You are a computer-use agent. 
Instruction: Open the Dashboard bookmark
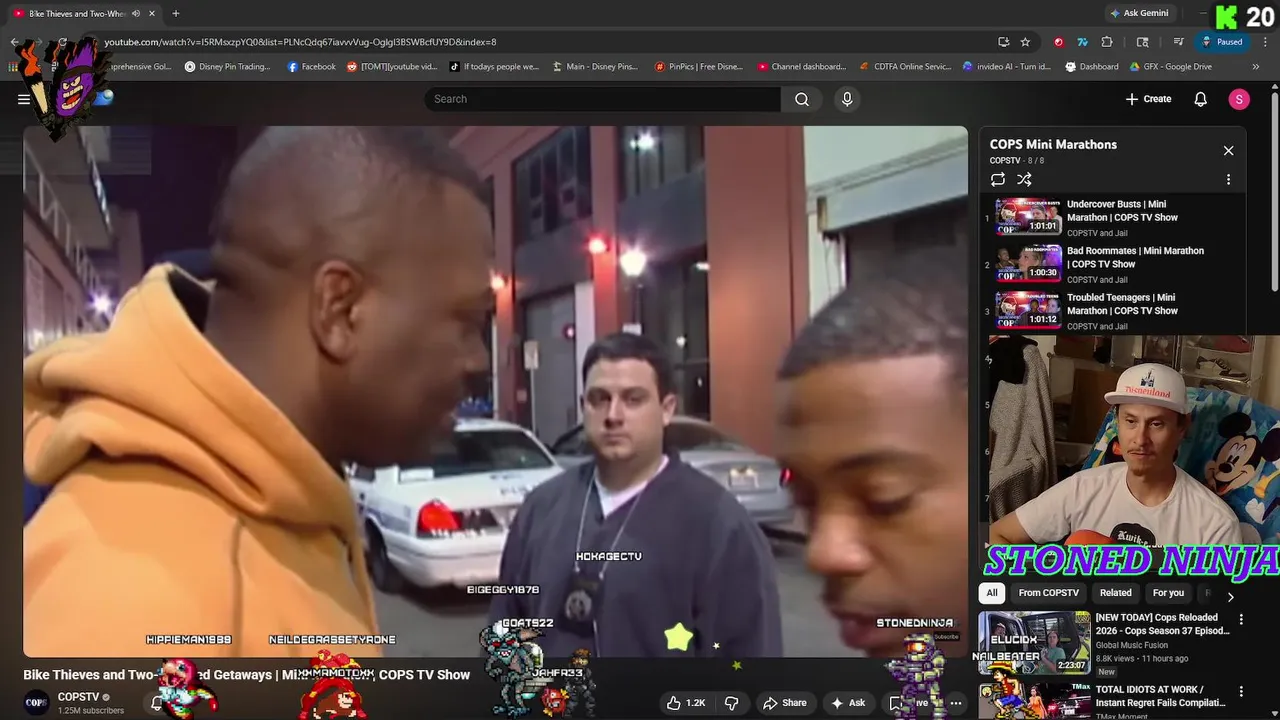[x=1092, y=67]
